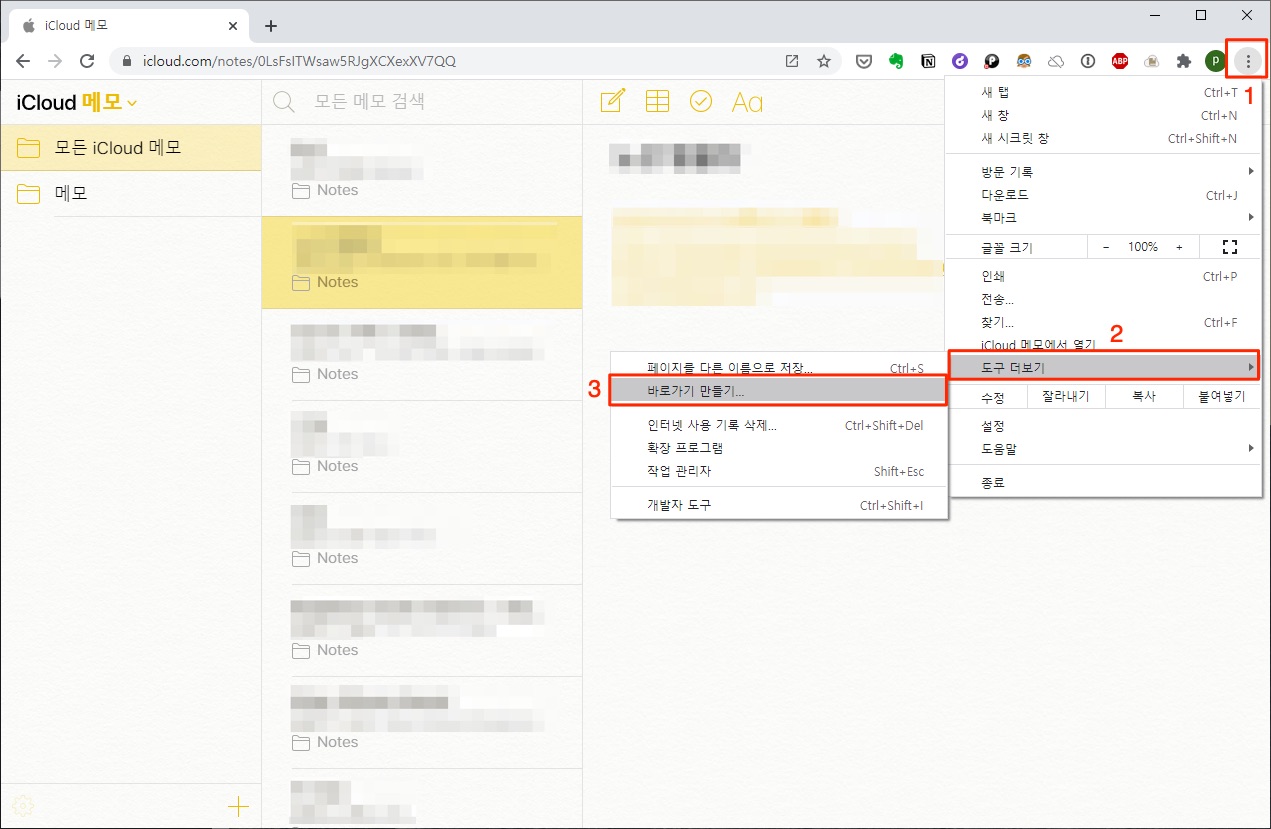This screenshot has height=829, width=1271.
Task: Go back to previous page
Action: pos(23,61)
